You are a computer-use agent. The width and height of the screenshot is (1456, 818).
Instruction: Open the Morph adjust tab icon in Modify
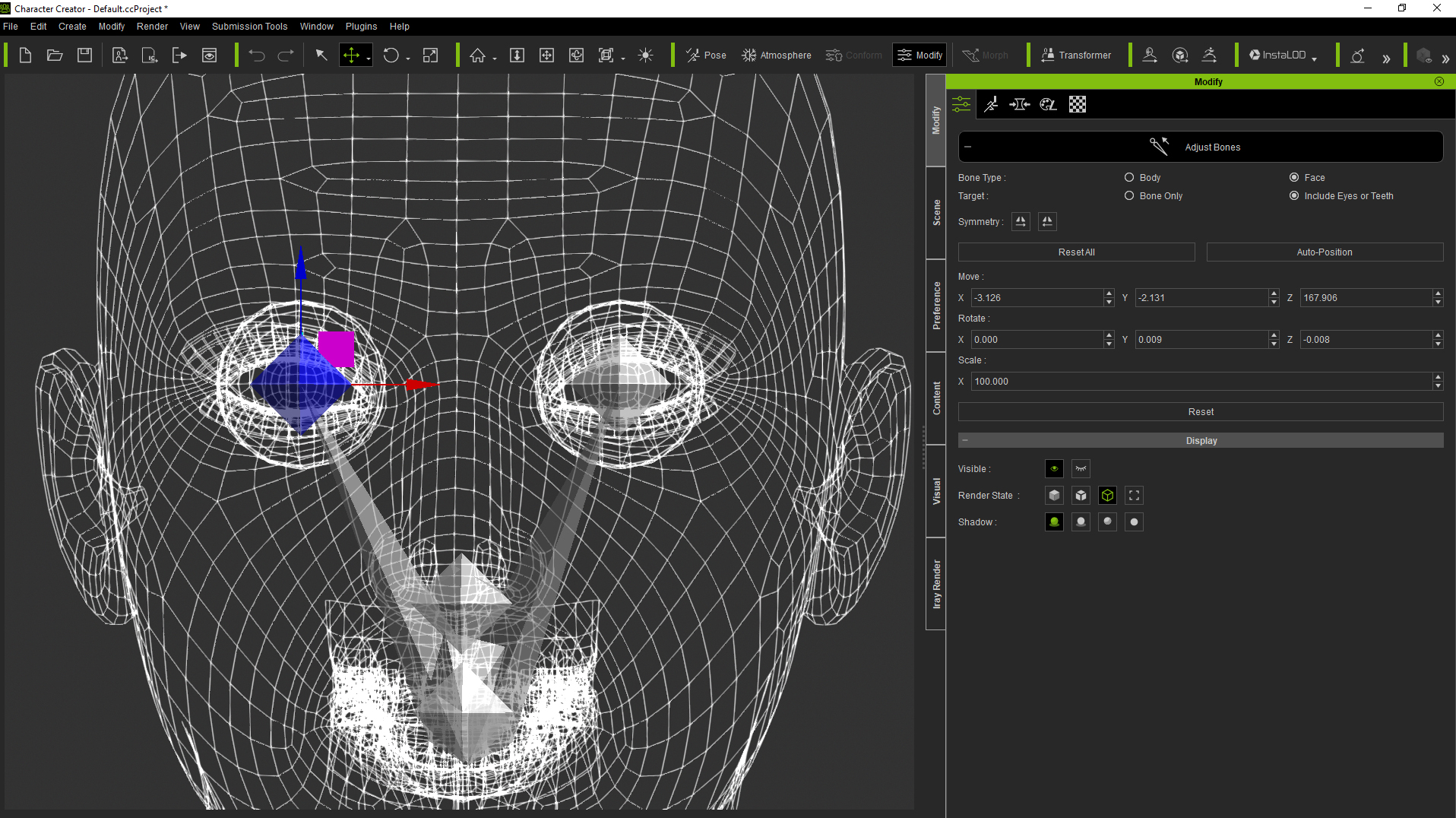click(x=1020, y=104)
